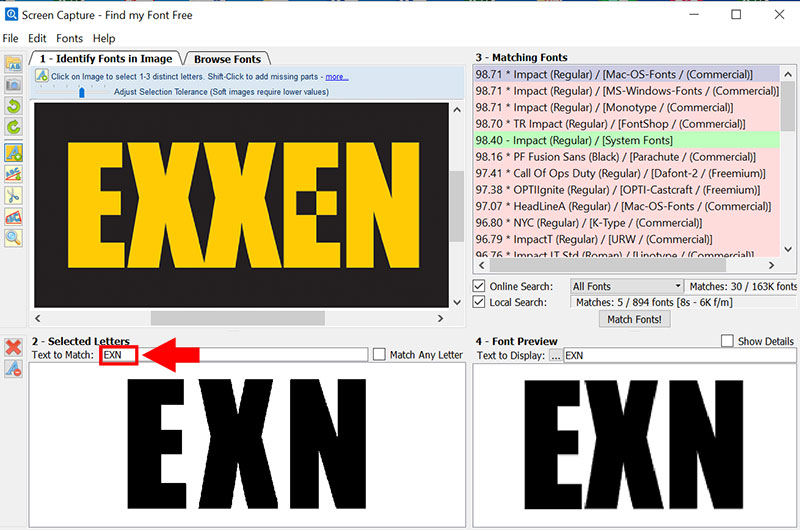Click the selected letters EXN preview

pos(246,443)
